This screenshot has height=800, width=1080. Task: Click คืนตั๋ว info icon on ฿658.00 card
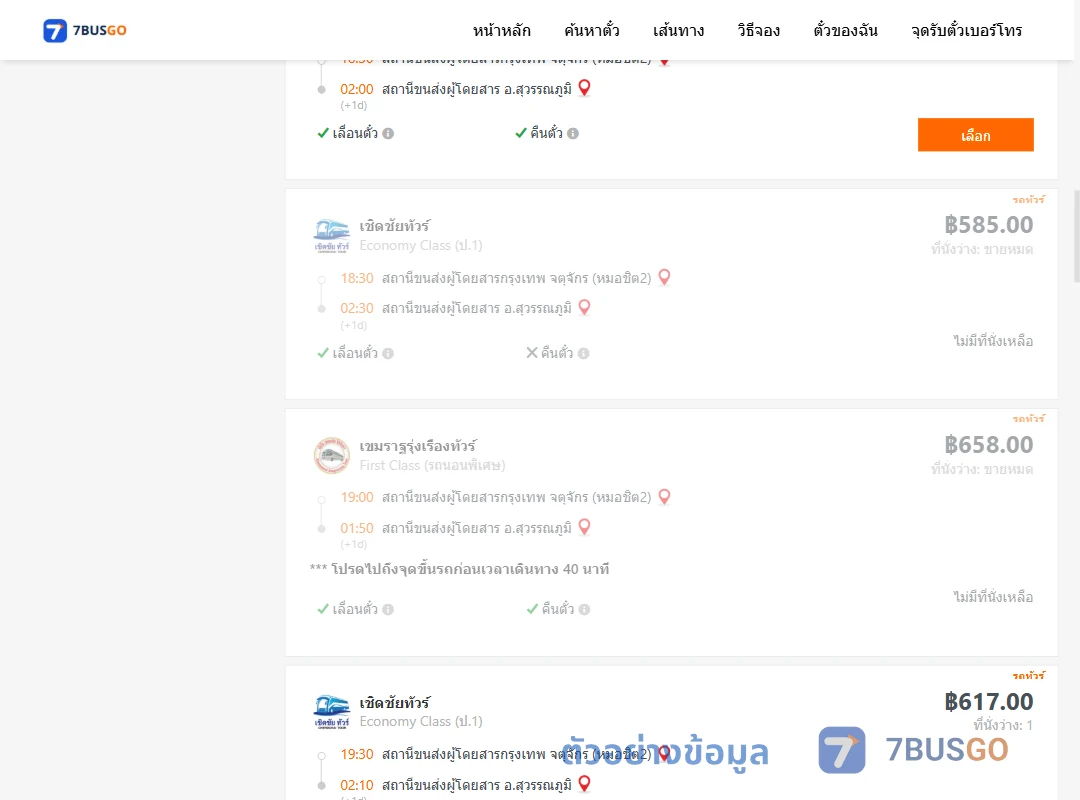point(584,609)
